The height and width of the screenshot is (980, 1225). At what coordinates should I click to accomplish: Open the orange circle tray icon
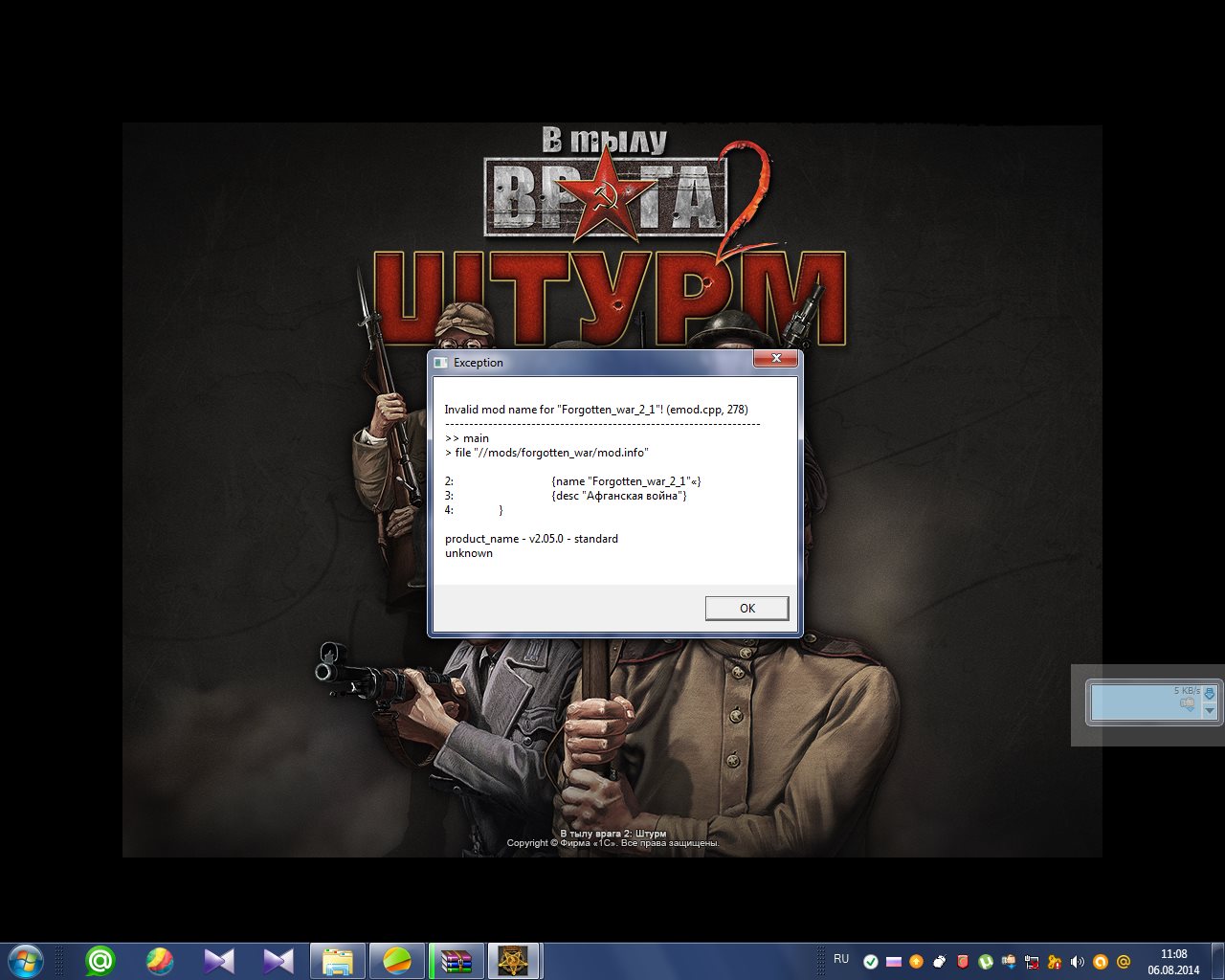(x=1101, y=962)
